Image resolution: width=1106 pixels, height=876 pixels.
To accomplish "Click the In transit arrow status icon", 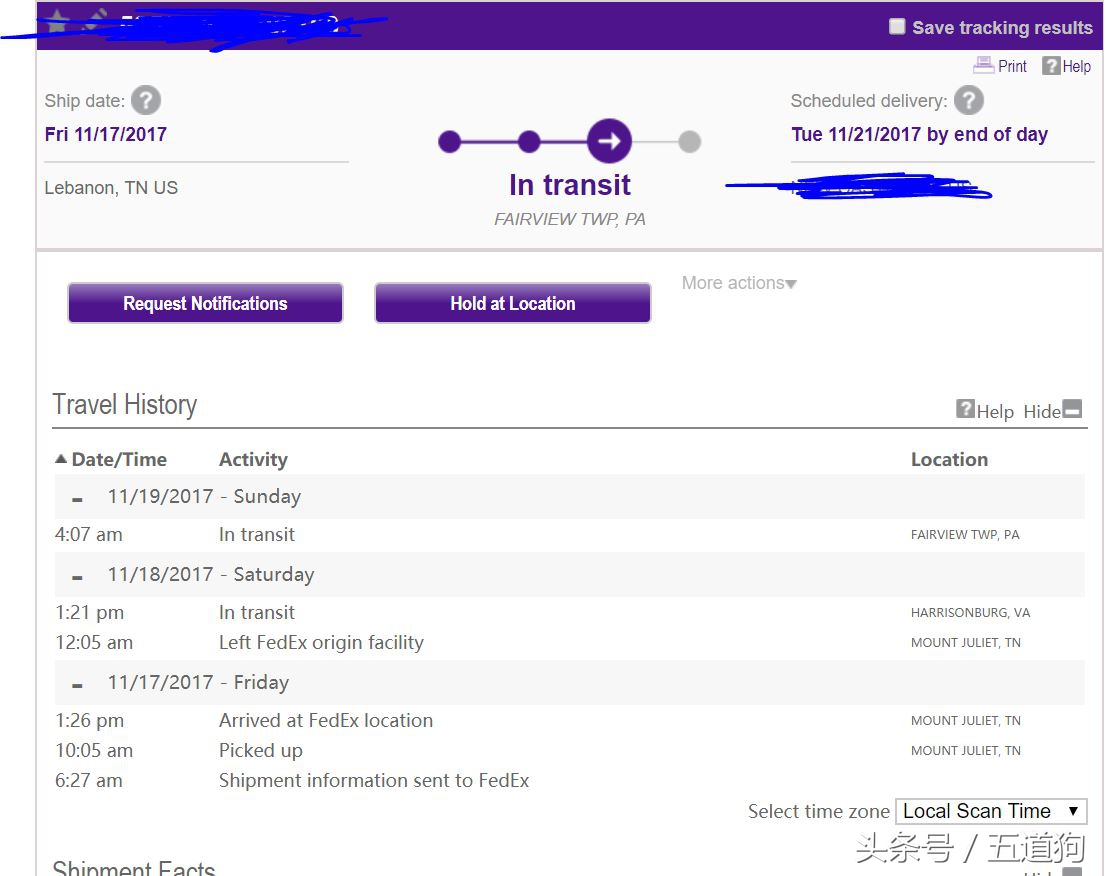I will click(609, 142).
